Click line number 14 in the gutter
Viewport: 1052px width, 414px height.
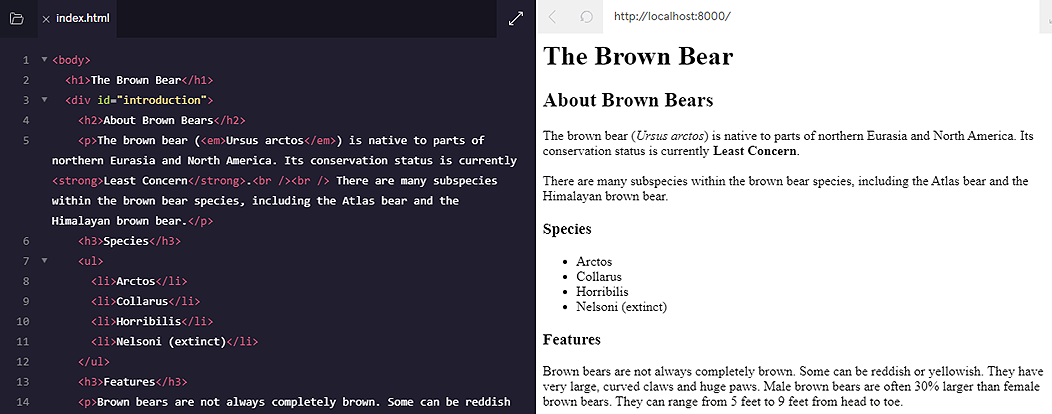pyautogui.click(x=23, y=402)
